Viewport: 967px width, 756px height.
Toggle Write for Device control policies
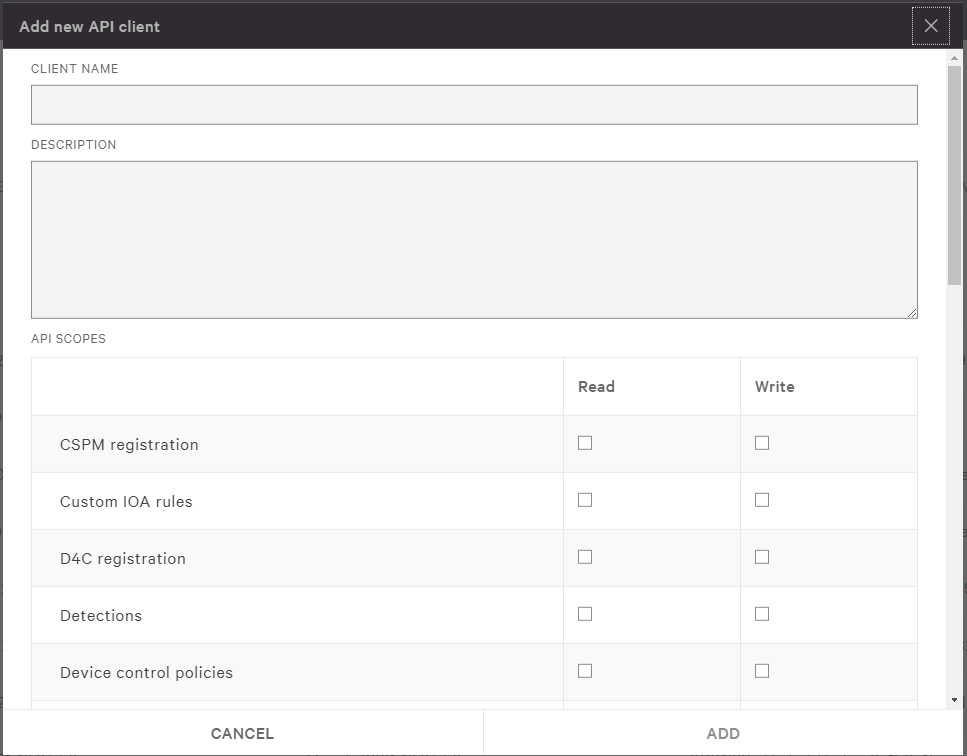[x=762, y=671]
